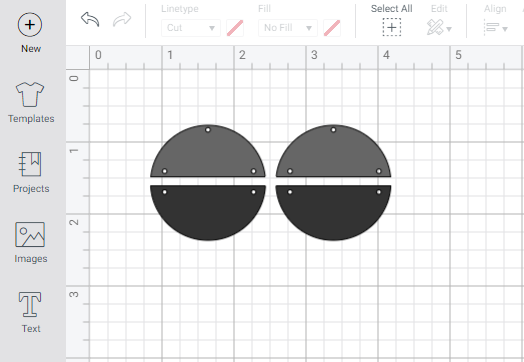Click the Select All label
Viewport: 524px width, 362px height.
pos(392,9)
